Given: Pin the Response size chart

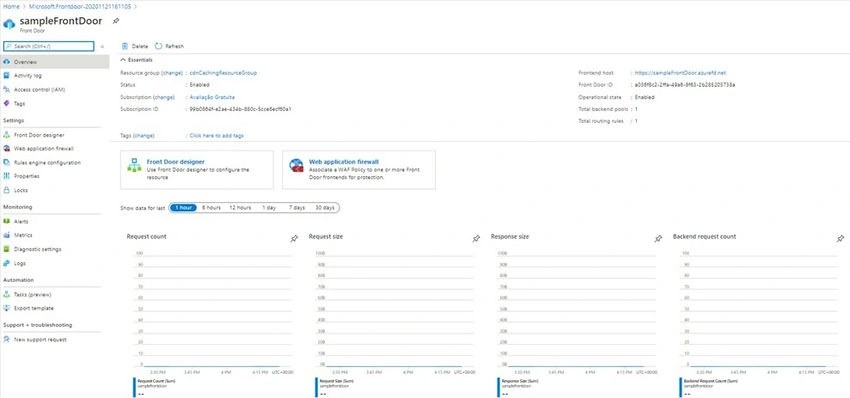Looking at the screenshot, I should click(658, 239).
